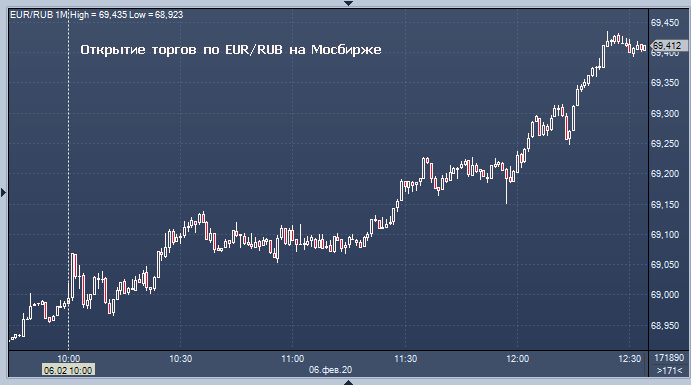Click the 12:00 time axis label

(517, 359)
